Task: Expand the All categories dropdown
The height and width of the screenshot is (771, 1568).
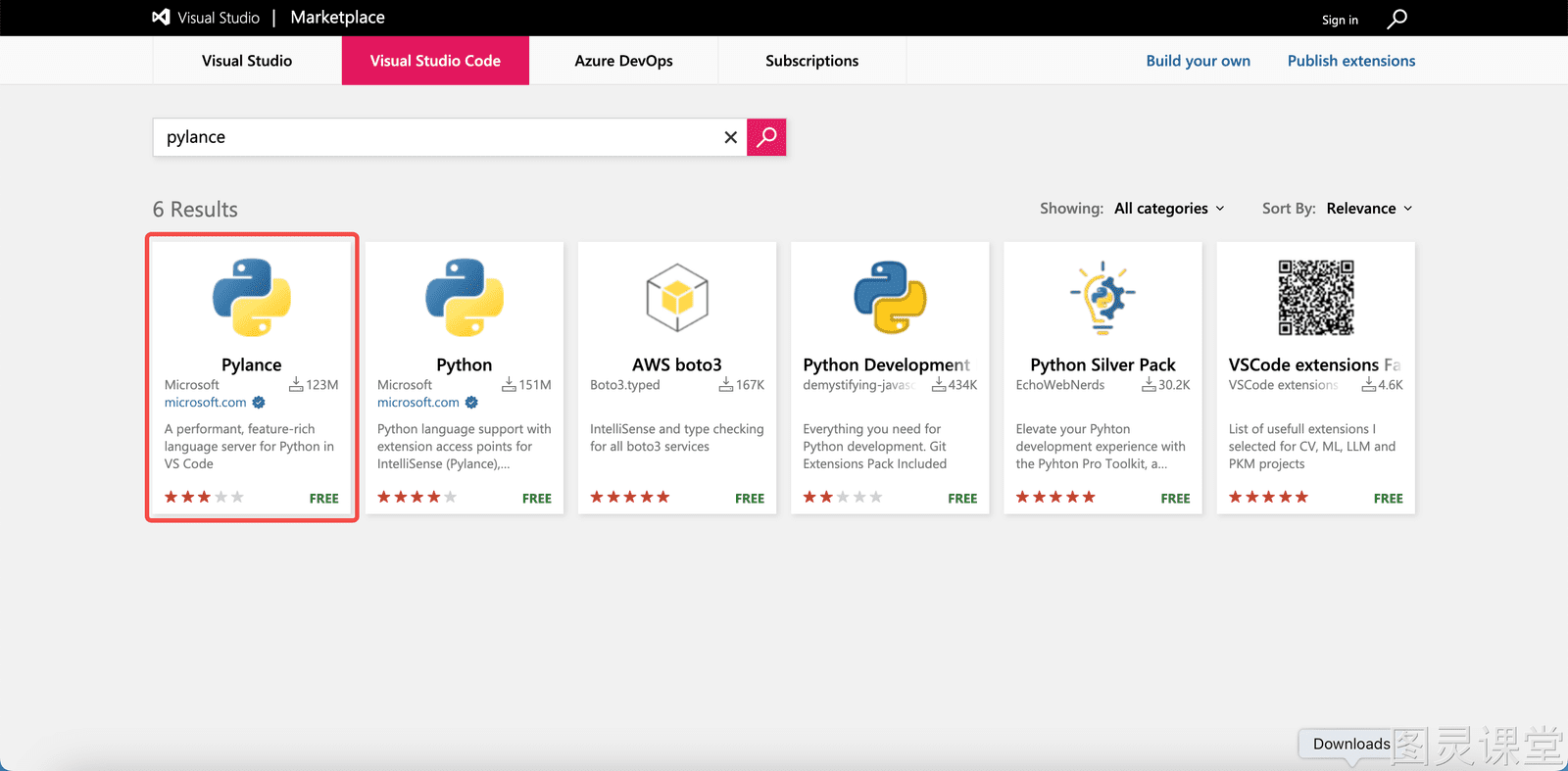Action: [x=1170, y=209]
